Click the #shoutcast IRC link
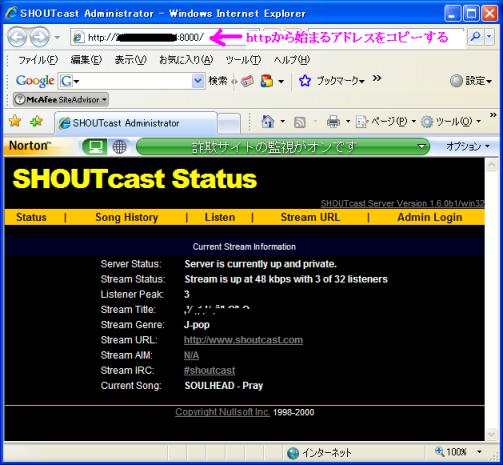Image resolution: width=503 pixels, height=465 pixels. click(x=209, y=370)
